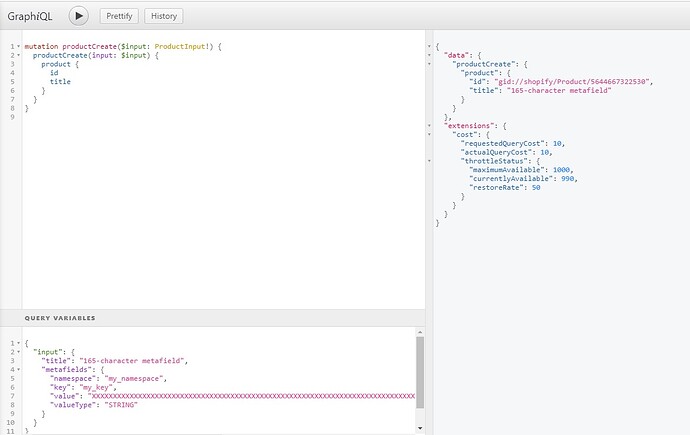690x435 pixels.
Task: Click the gid://shopify/Product id value in results
Action: (572, 81)
